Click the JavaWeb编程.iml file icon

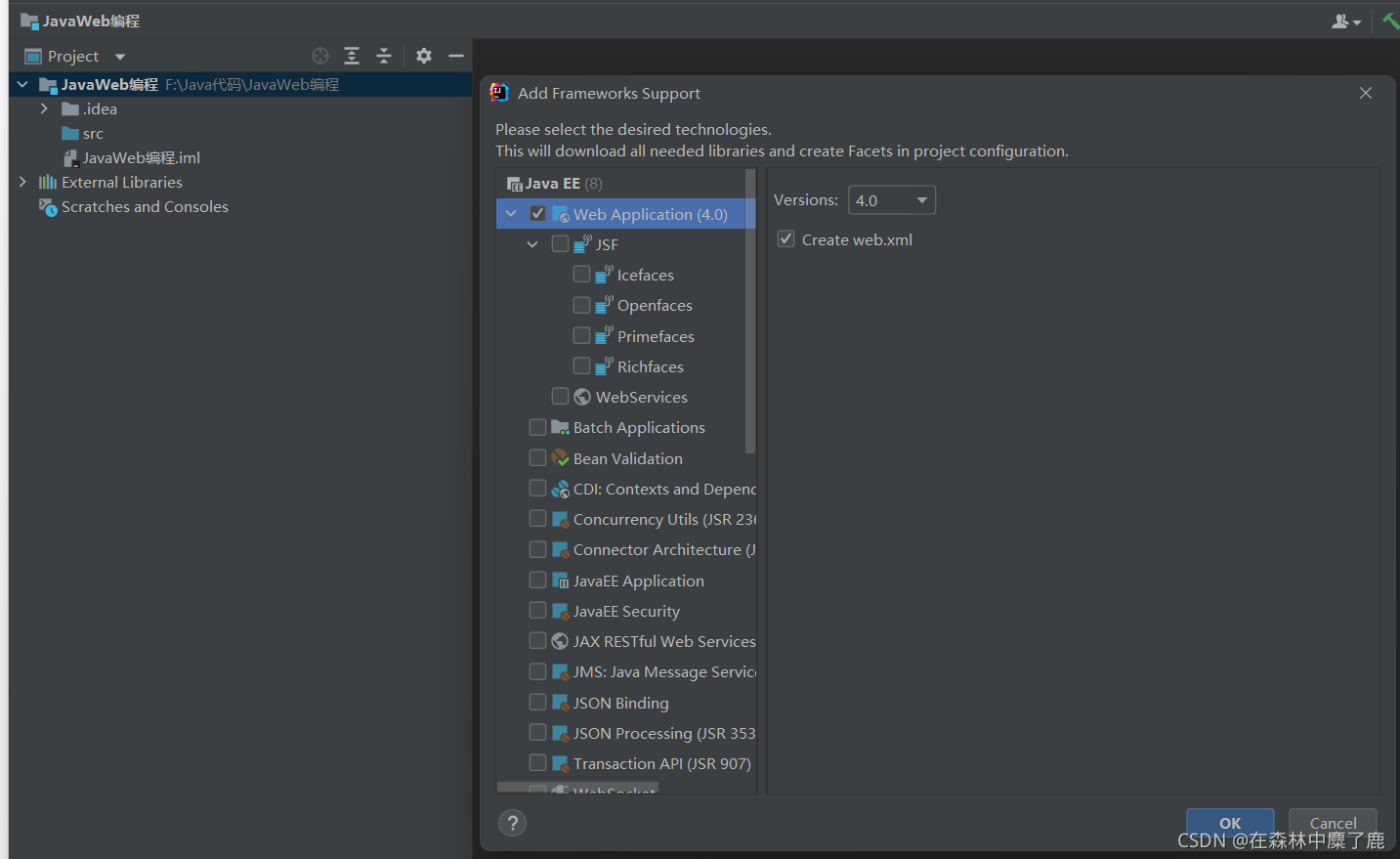pos(70,157)
